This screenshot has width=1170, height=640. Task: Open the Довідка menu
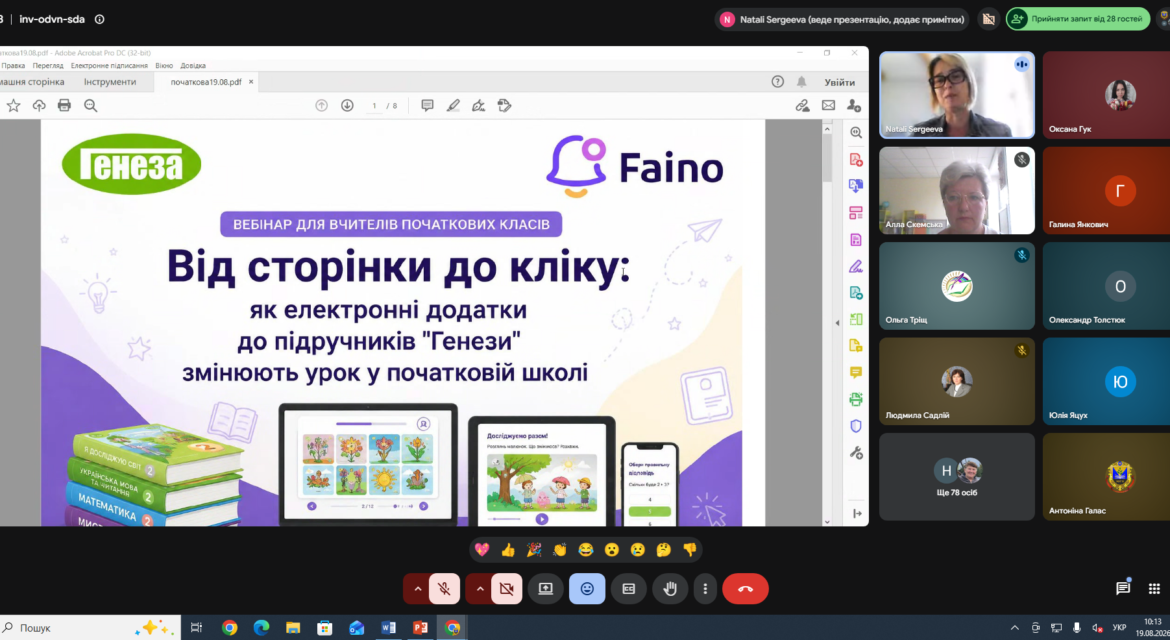(x=193, y=66)
